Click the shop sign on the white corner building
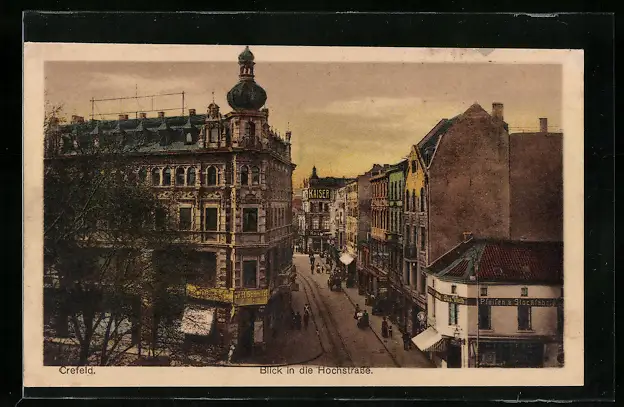Image resolution: width=624 pixels, height=407 pixels. [x=516, y=301]
